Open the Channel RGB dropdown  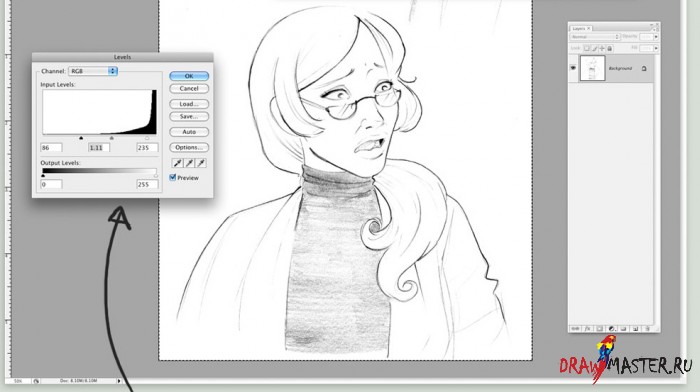tap(93, 71)
